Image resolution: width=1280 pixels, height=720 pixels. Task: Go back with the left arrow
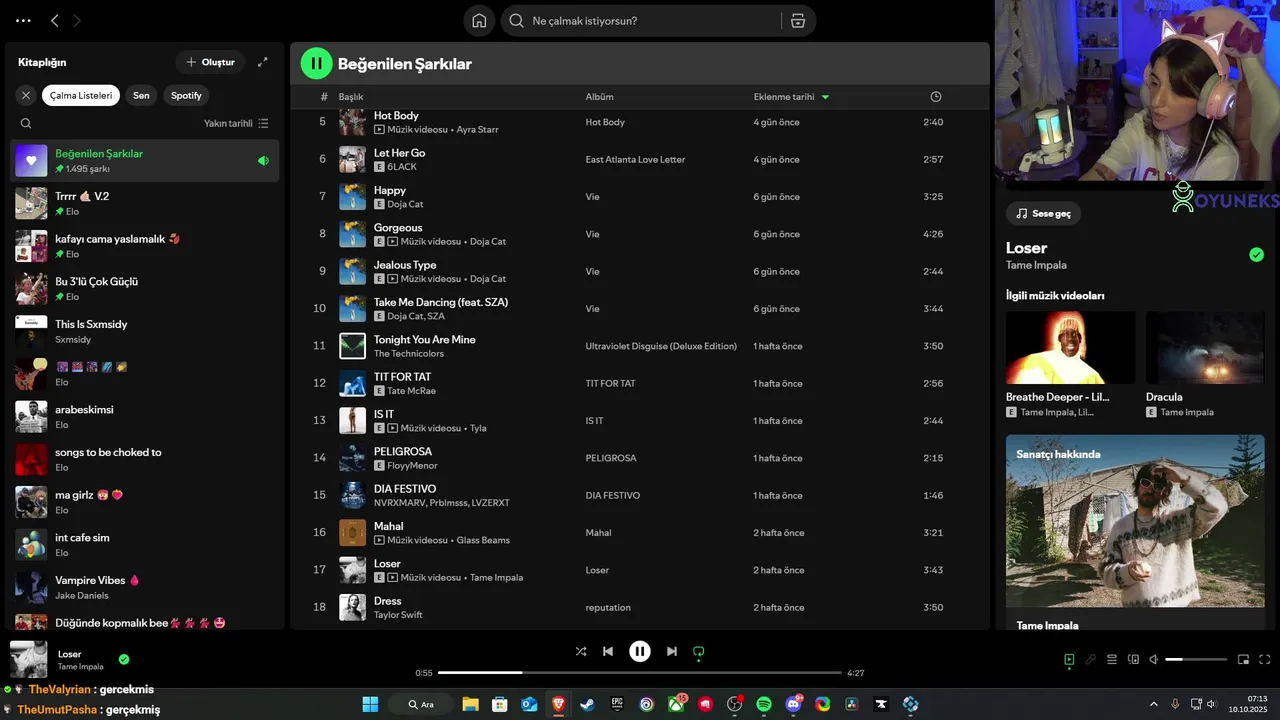click(55, 21)
